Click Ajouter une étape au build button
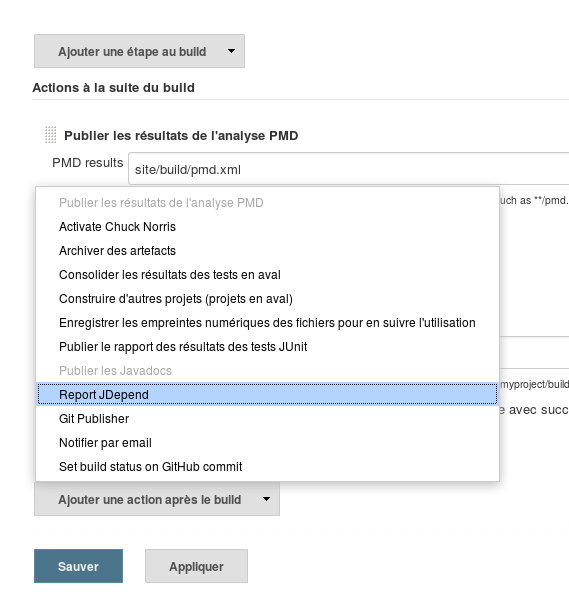 (x=139, y=51)
